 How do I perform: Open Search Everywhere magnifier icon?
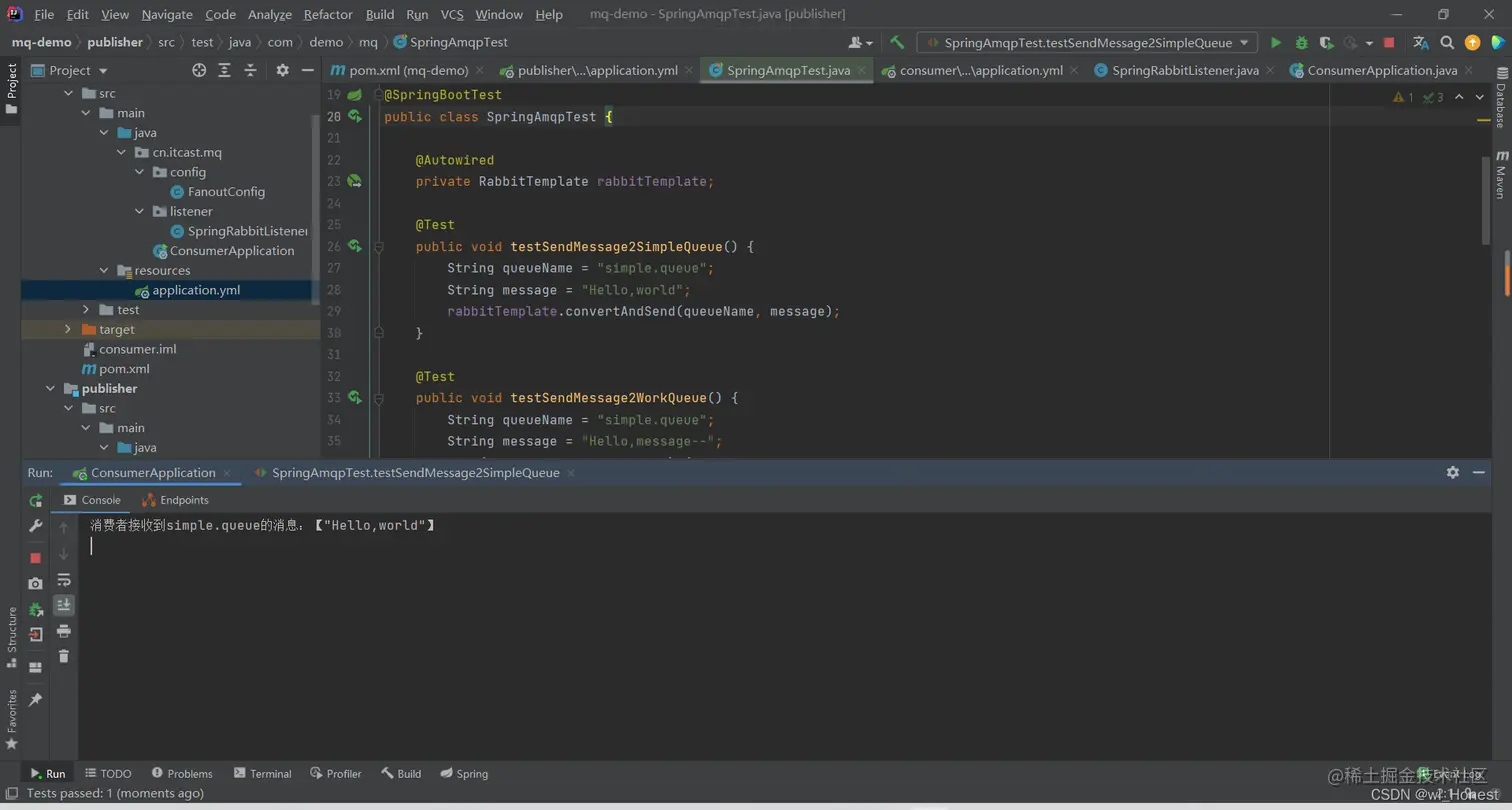(1446, 43)
